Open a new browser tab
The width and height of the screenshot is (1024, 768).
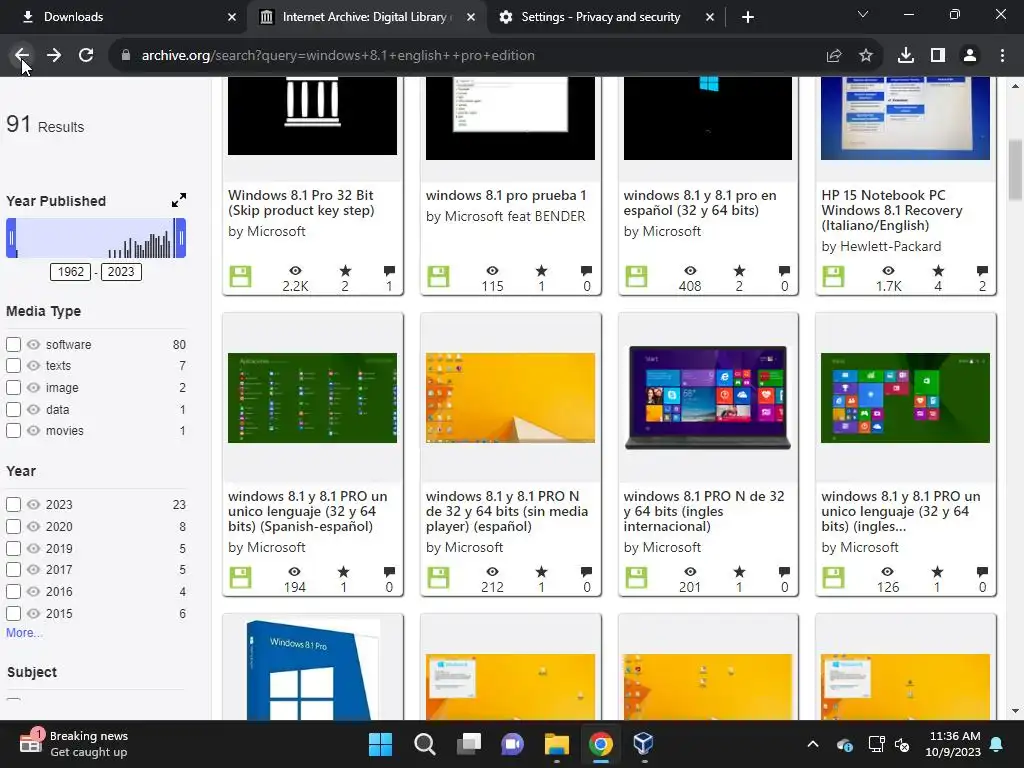tap(748, 17)
